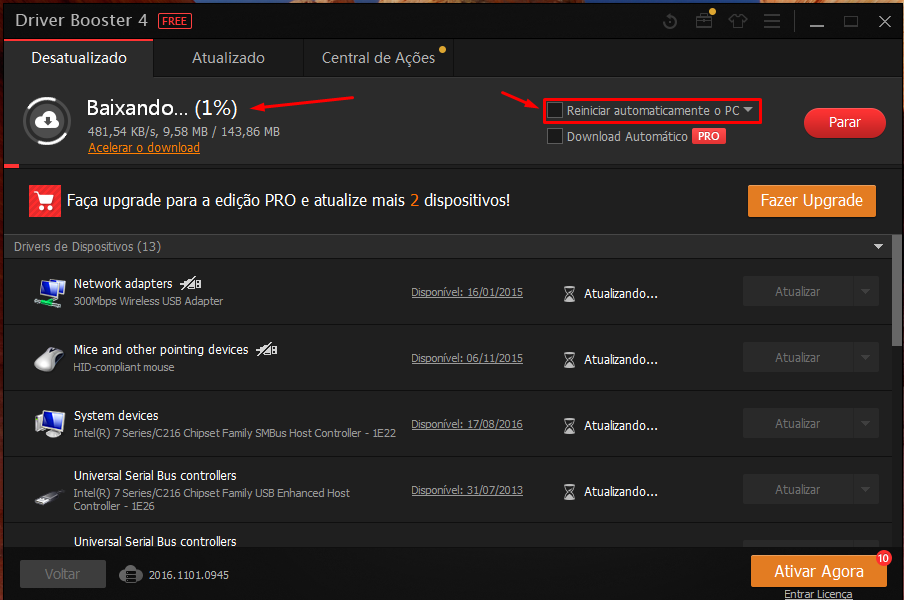Viewport: 904px width, 600px height.
Task: Open the Central de Ações tab
Action: pyautogui.click(x=379, y=58)
